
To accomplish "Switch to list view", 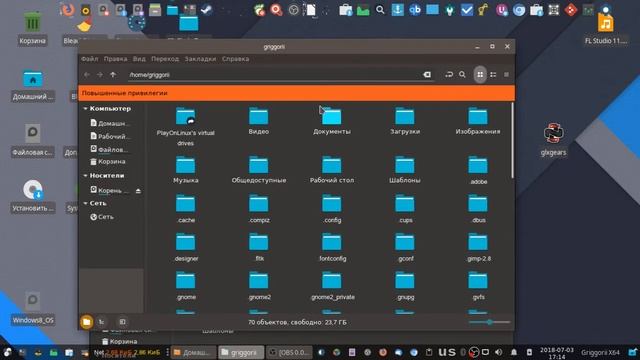I will [x=493, y=75].
